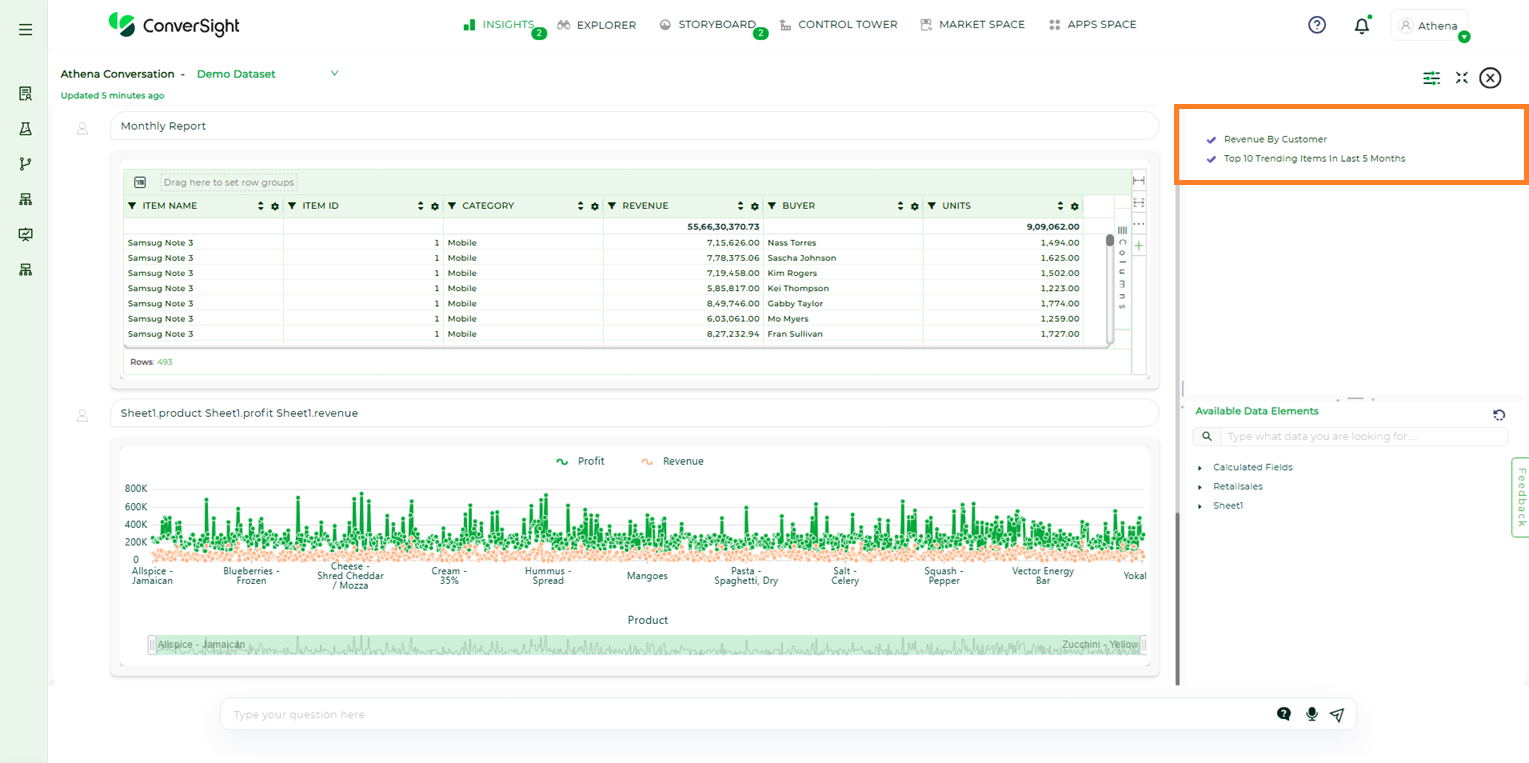Viewport: 1529px width, 763px height.
Task: Switch to the Explorer tab
Action: [x=596, y=25]
